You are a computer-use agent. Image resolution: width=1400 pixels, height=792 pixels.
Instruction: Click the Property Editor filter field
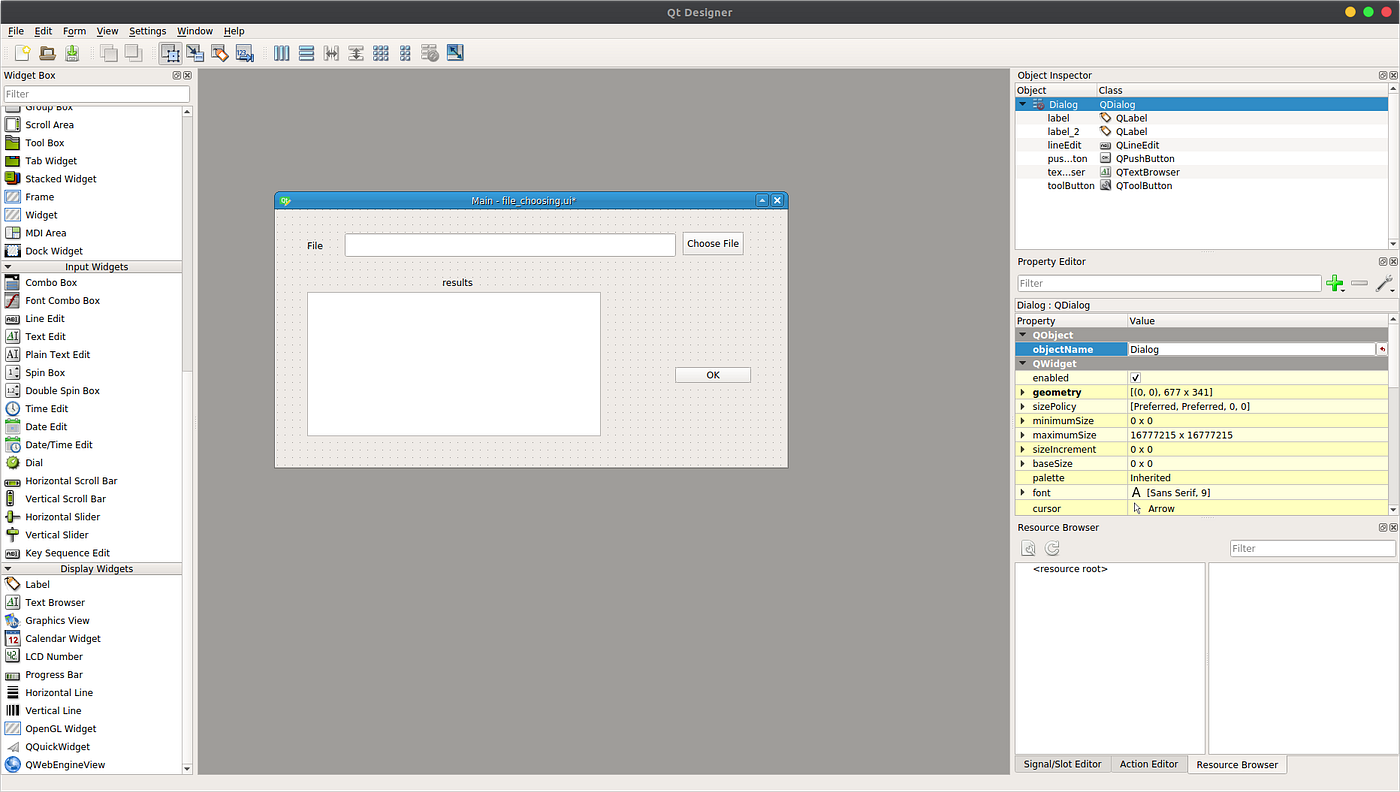coord(1169,284)
